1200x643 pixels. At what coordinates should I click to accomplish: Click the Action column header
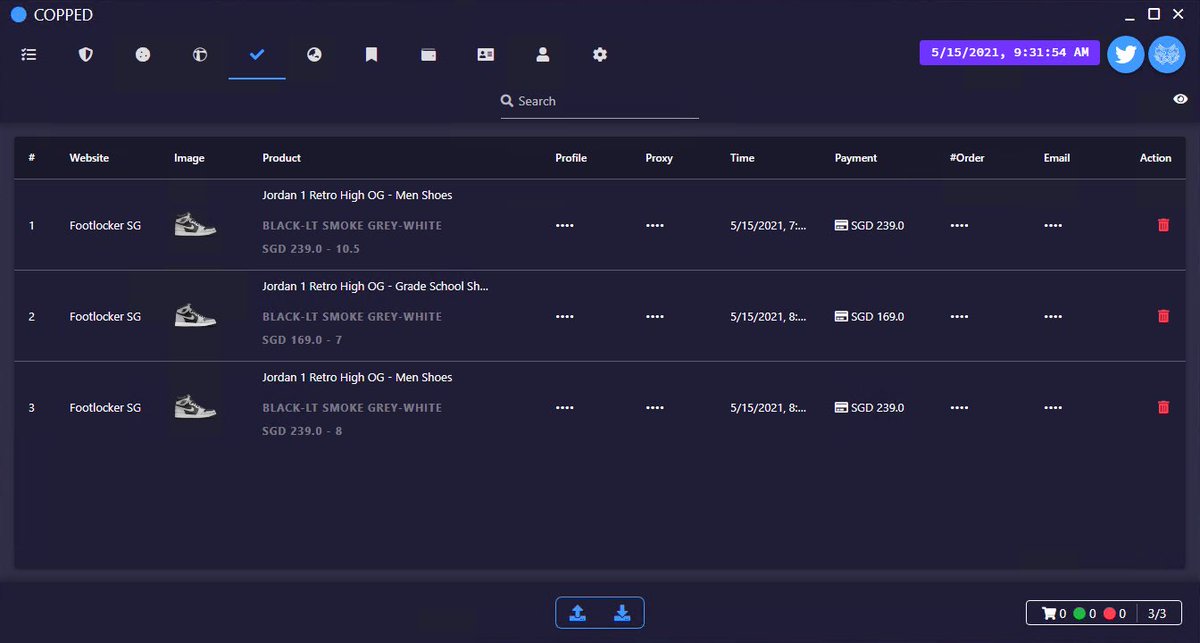(1155, 158)
